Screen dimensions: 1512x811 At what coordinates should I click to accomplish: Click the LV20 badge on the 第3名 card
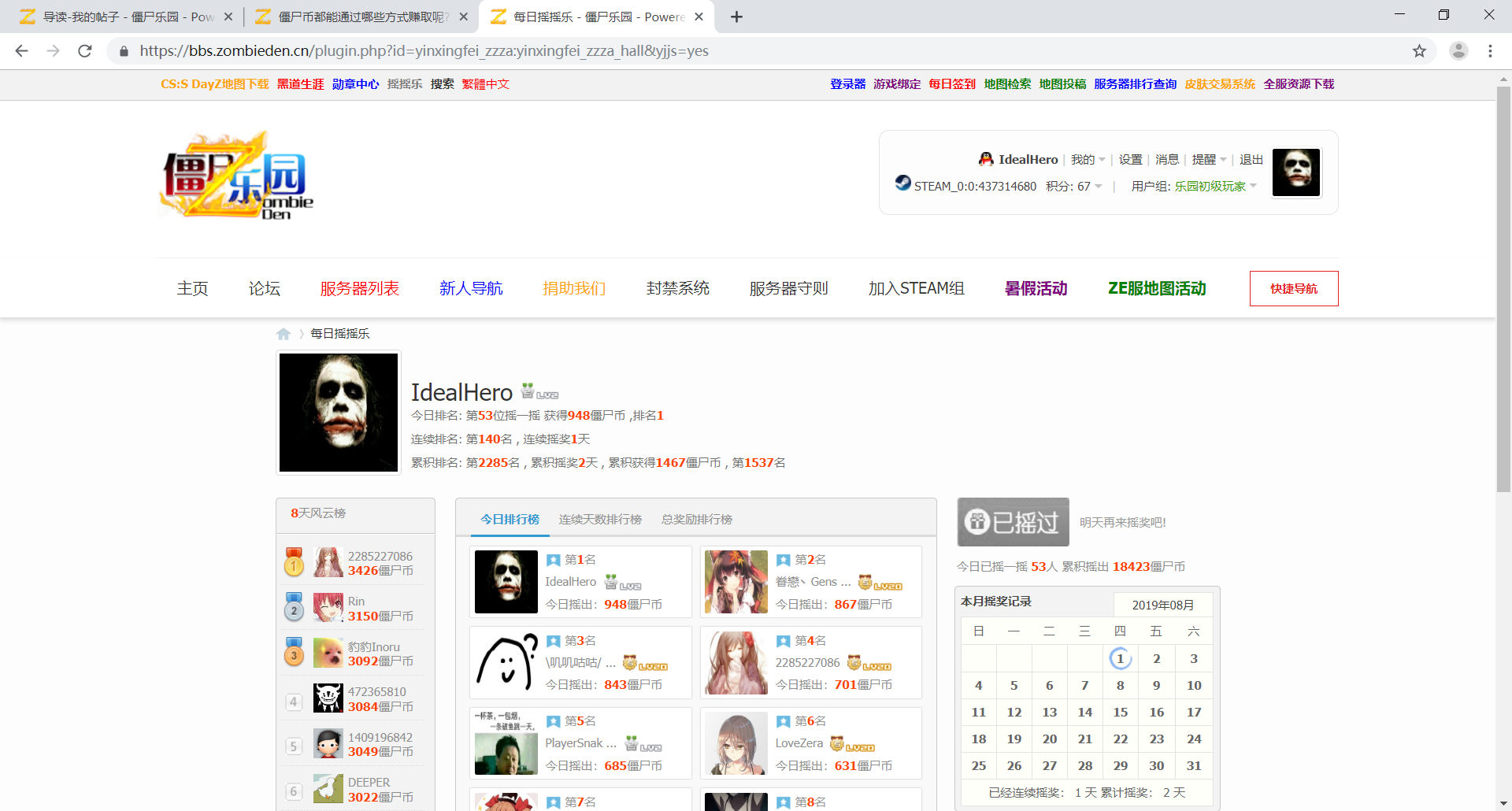pyautogui.click(x=645, y=663)
